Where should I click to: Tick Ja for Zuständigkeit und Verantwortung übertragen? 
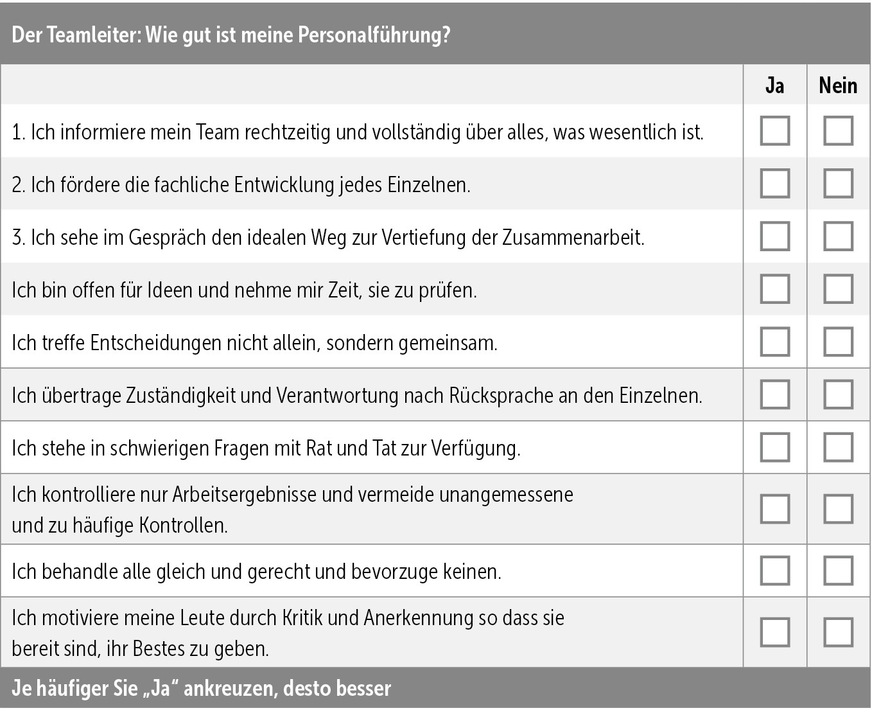point(775,394)
